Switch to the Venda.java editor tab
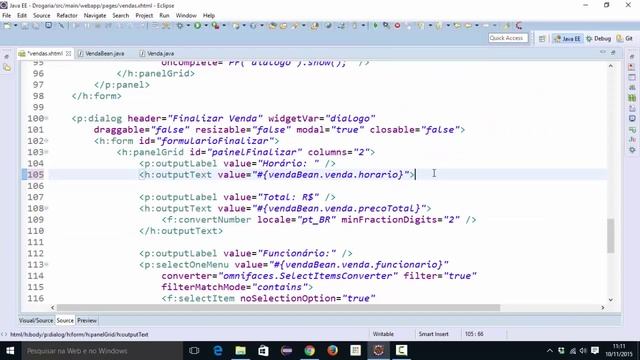640x360 pixels. [157, 53]
